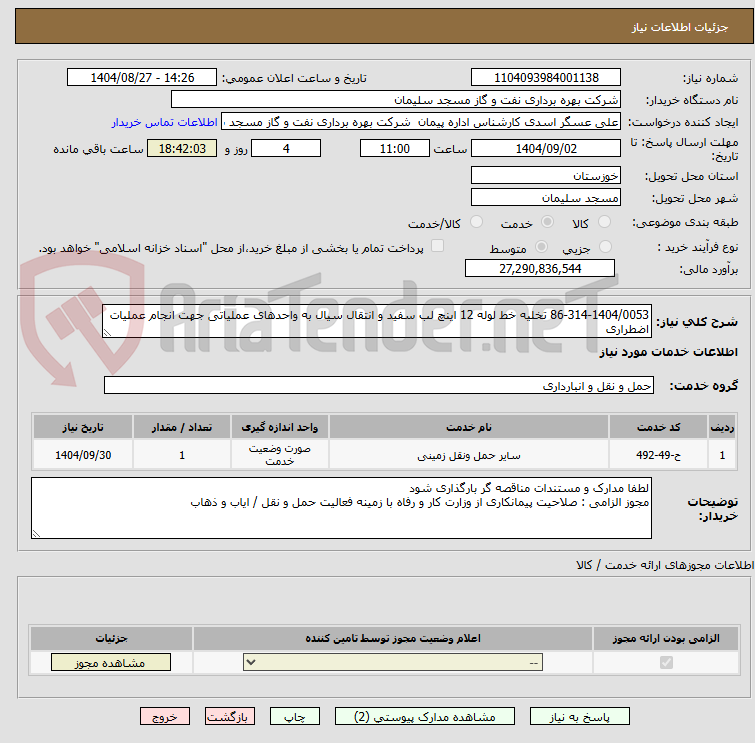The width and height of the screenshot is (755, 743).
Task: Click the تعداد / مقدار column header
Action: [x=182, y=427]
